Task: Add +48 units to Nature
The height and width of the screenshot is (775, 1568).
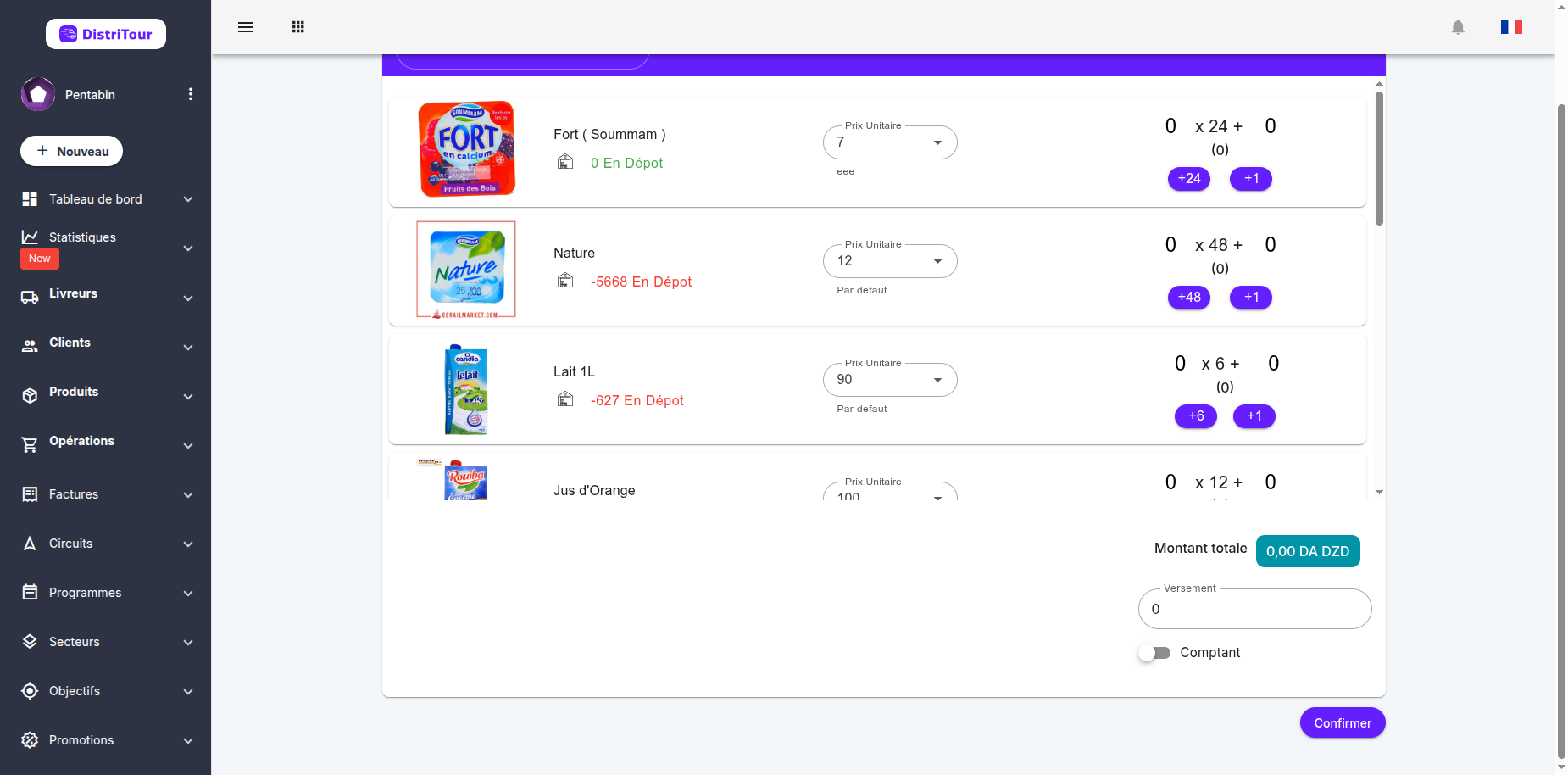Action: [x=1189, y=298]
